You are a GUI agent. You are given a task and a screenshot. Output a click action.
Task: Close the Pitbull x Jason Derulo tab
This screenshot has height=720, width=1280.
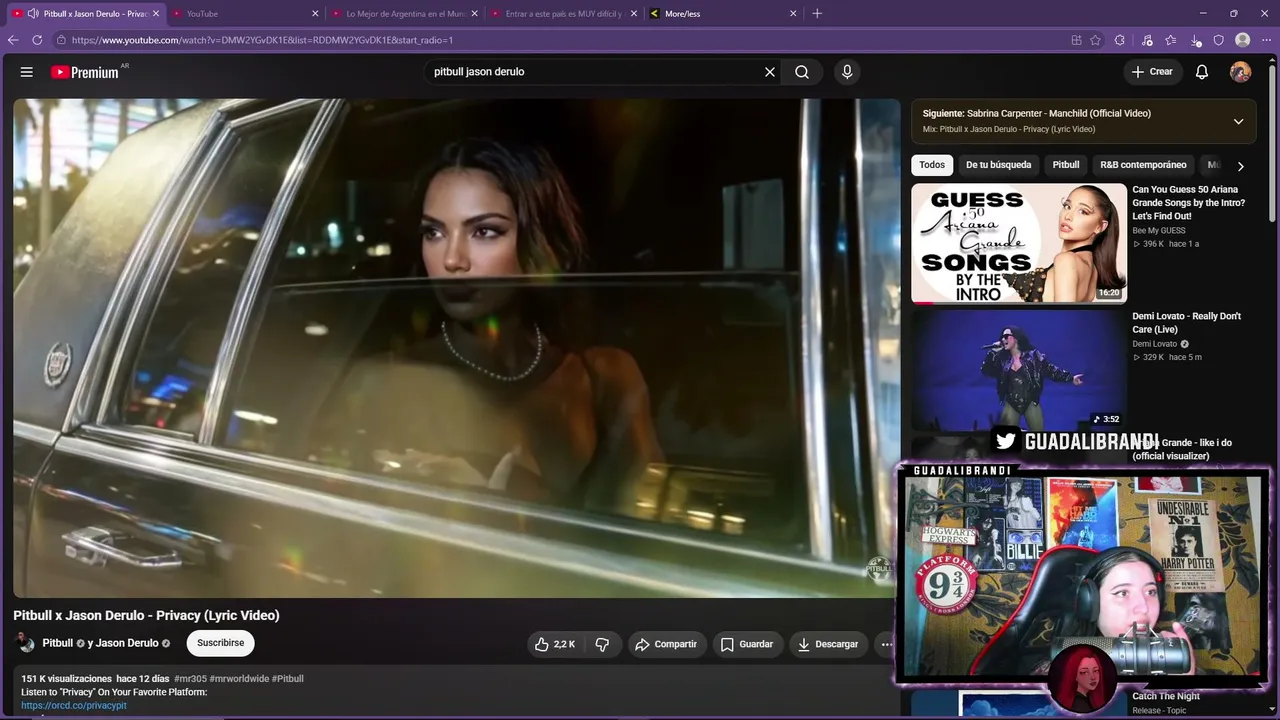coord(155,14)
